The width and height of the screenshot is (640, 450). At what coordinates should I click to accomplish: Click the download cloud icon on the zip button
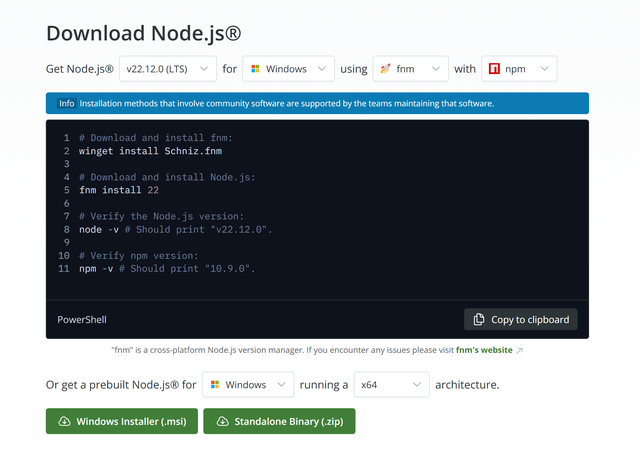coord(222,421)
